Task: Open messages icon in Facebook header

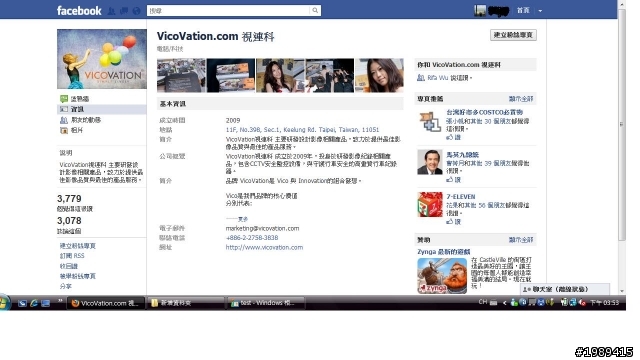Action: click(x=124, y=11)
